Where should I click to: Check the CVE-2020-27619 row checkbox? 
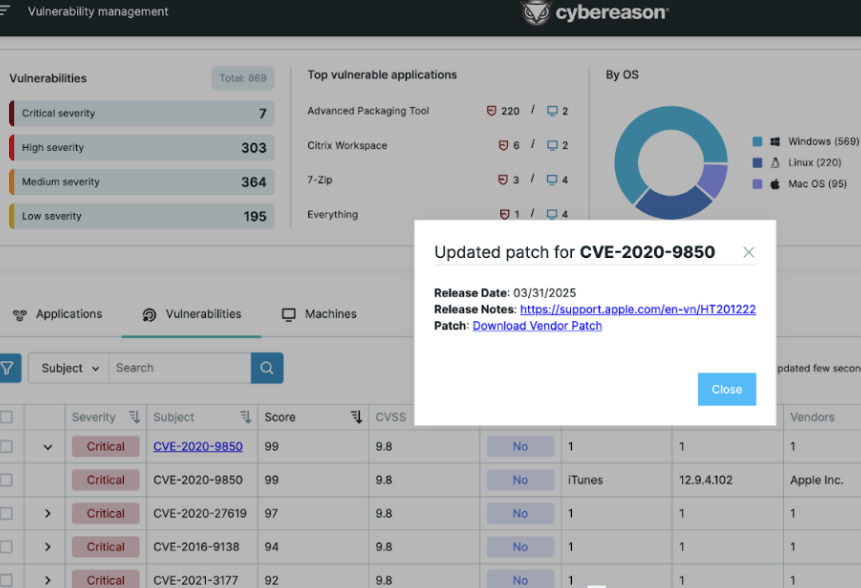[x=7, y=513]
